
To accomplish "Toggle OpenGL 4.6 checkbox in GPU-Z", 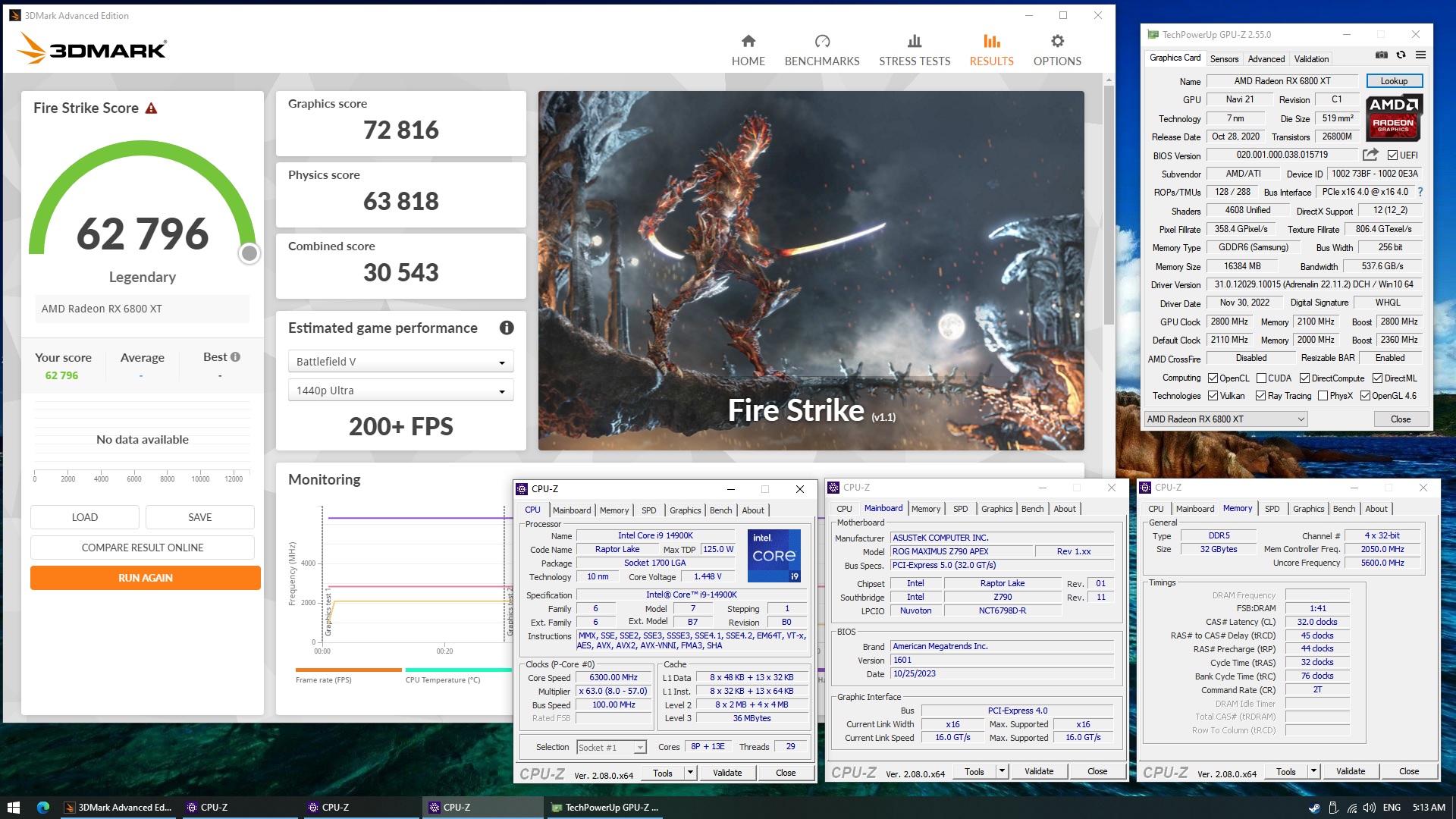I will pyautogui.click(x=1365, y=396).
